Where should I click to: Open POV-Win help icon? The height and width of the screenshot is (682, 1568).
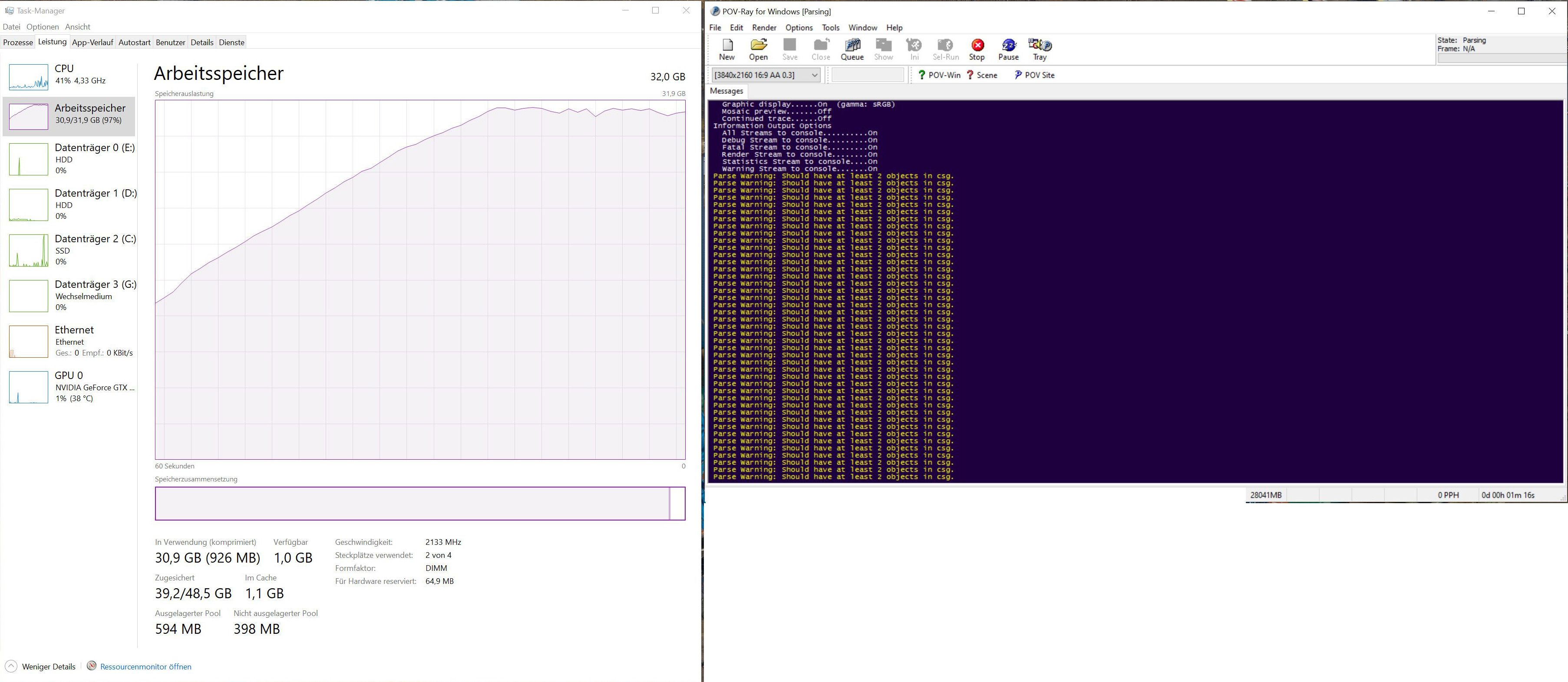click(x=939, y=75)
